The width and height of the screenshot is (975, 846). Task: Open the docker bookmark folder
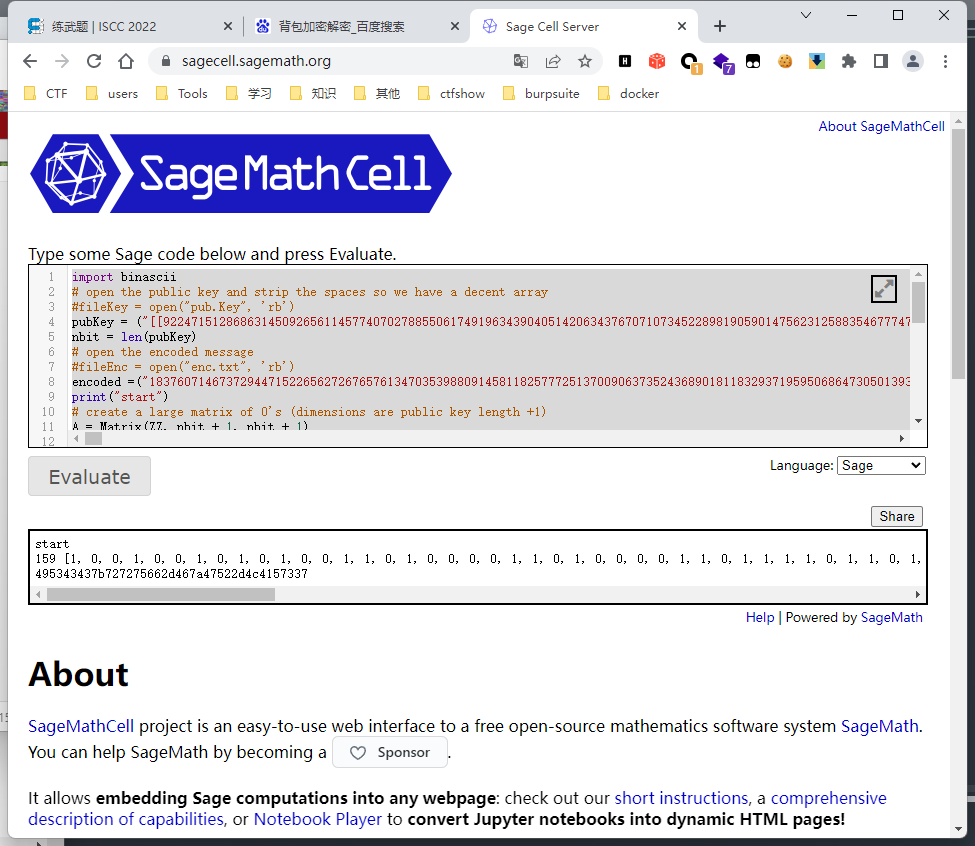tap(629, 93)
